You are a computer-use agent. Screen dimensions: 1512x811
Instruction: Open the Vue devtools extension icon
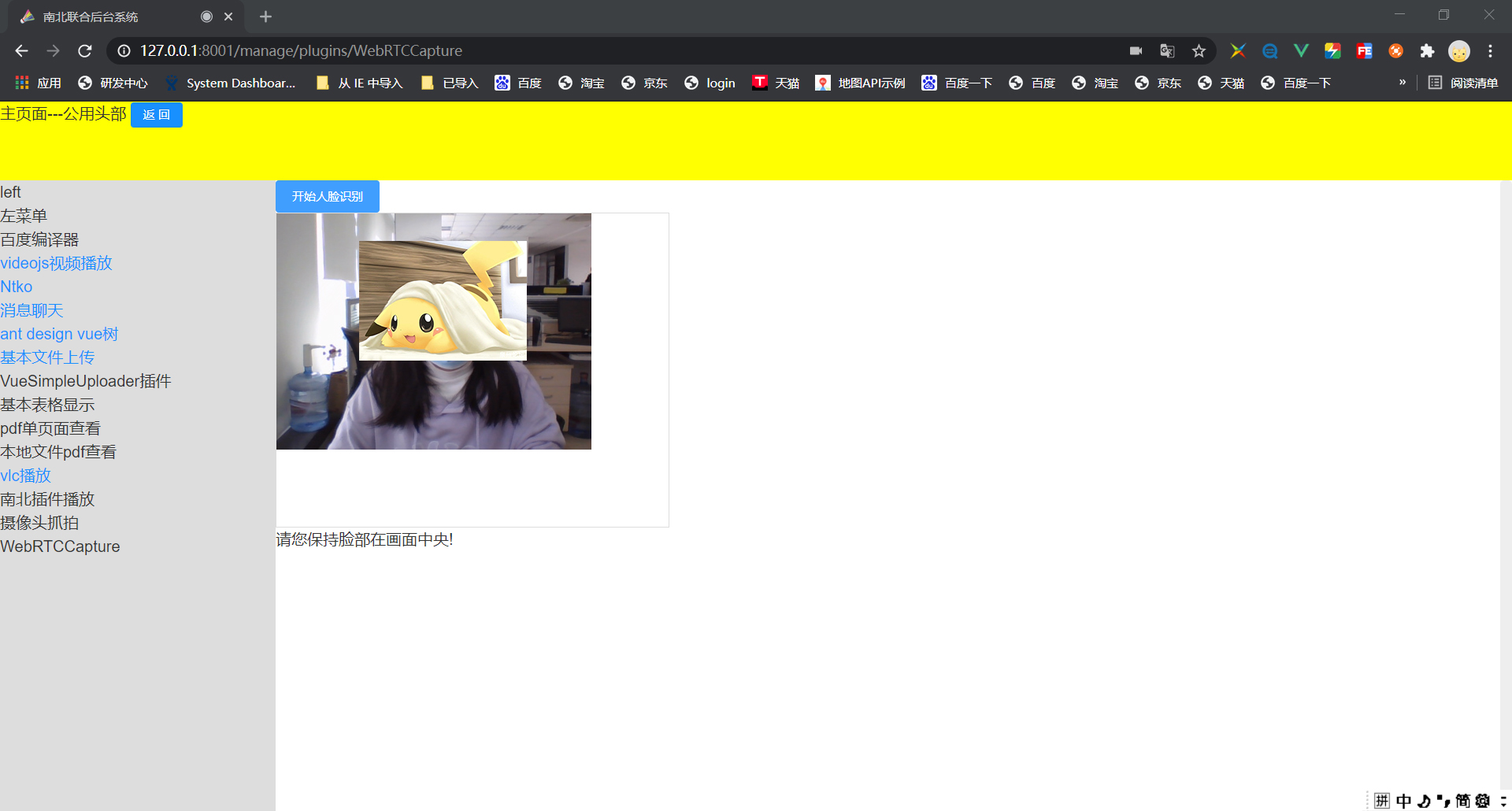tap(1301, 51)
